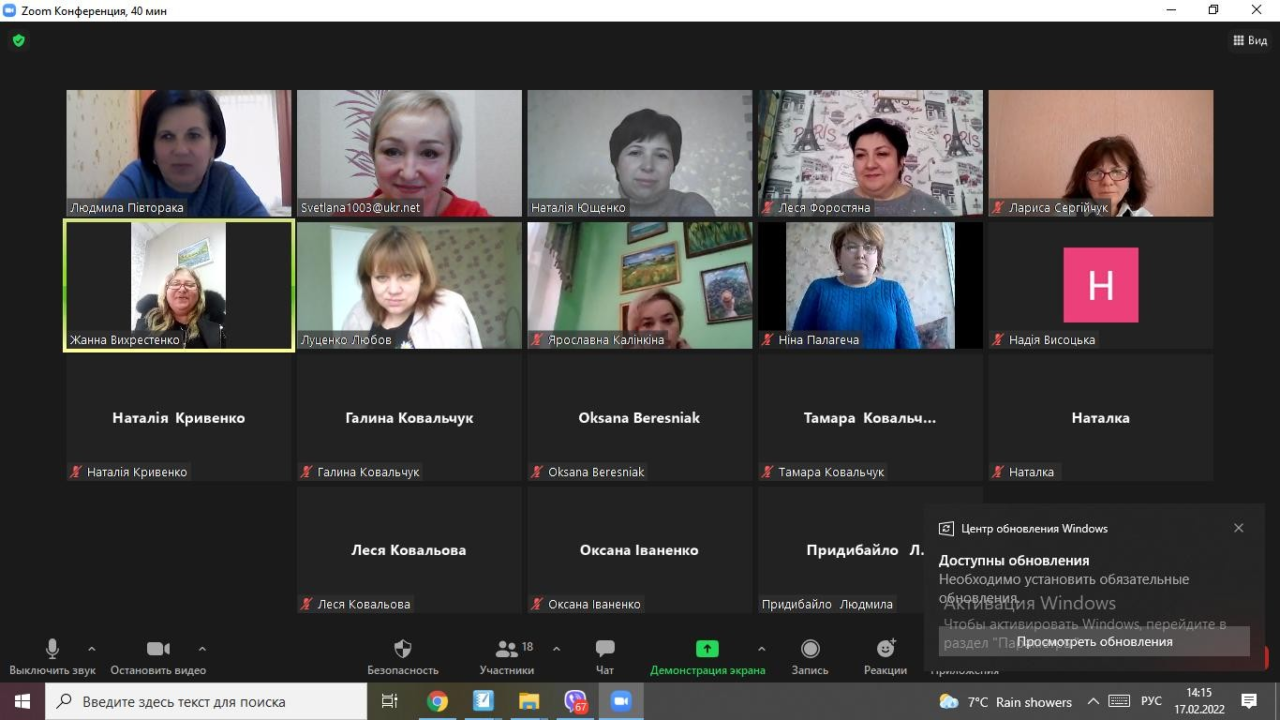This screenshot has height=720, width=1280.
Task: Click muted mic icon beside Леся Форостяна
Action: point(768,208)
